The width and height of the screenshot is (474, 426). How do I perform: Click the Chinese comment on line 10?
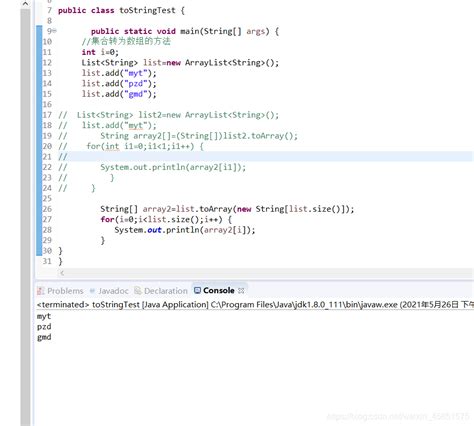[x=126, y=41]
